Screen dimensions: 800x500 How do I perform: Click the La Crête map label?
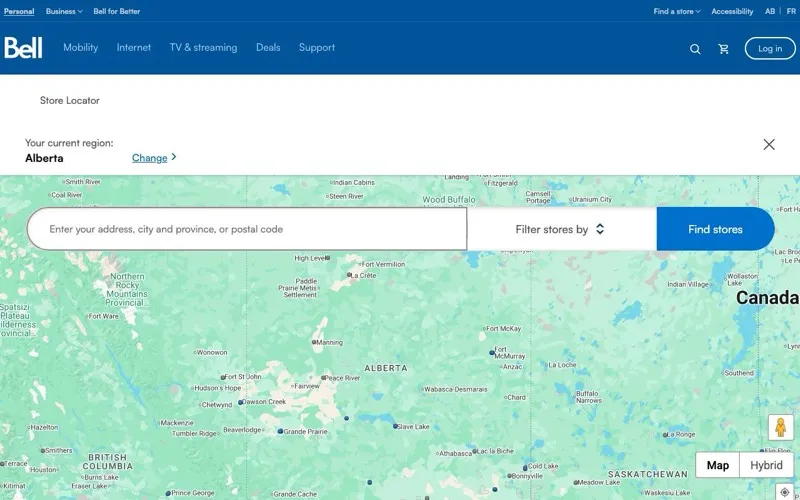coord(364,276)
